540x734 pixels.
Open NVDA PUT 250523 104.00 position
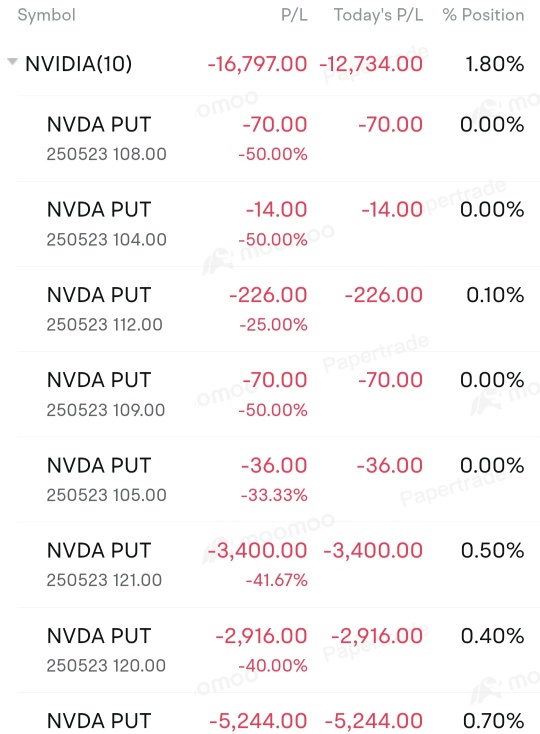278,224
